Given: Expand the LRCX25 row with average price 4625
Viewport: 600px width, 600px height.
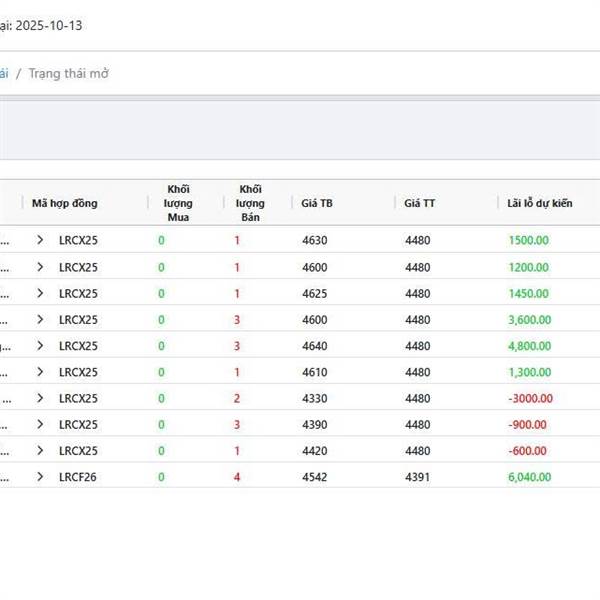Looking at the screenshot, I should (40, 293).
